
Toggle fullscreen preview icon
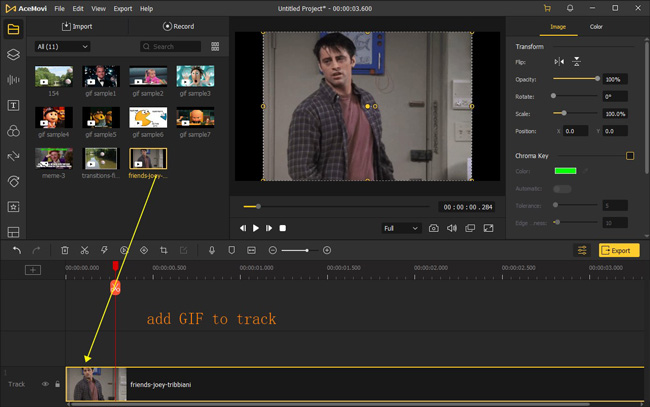pos(489,228)
